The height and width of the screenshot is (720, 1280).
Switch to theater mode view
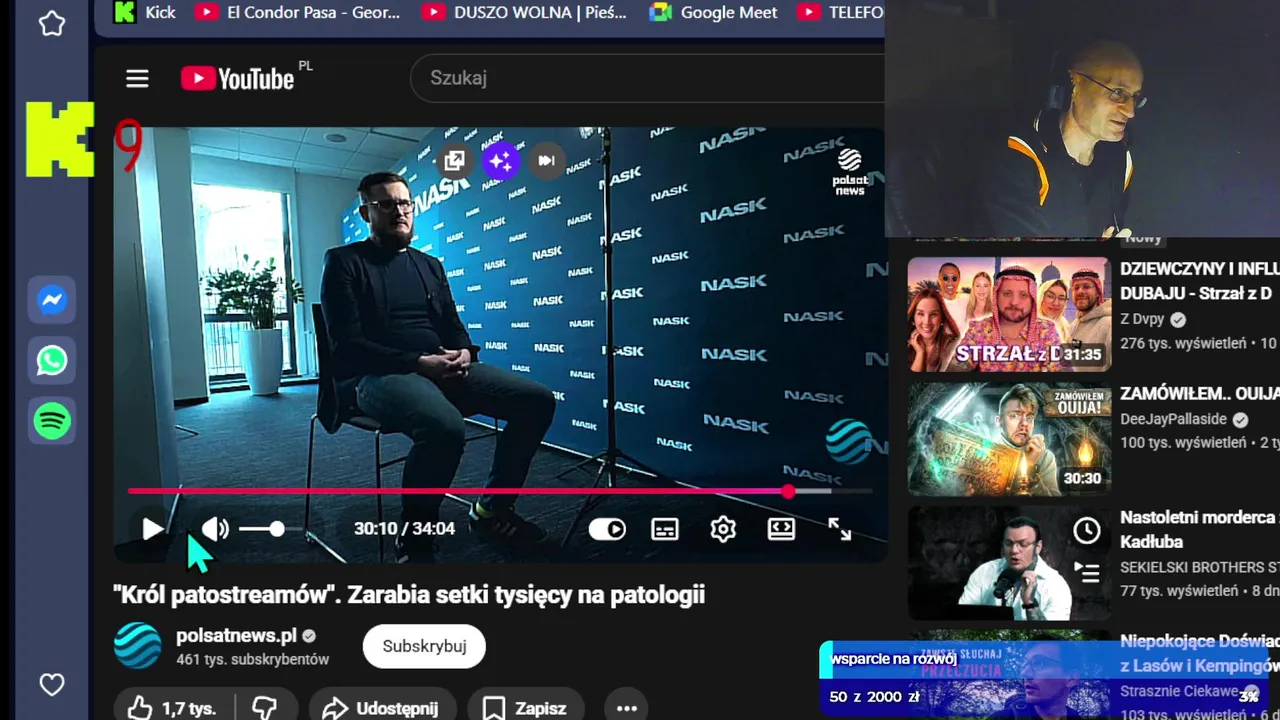click(781, 529)
